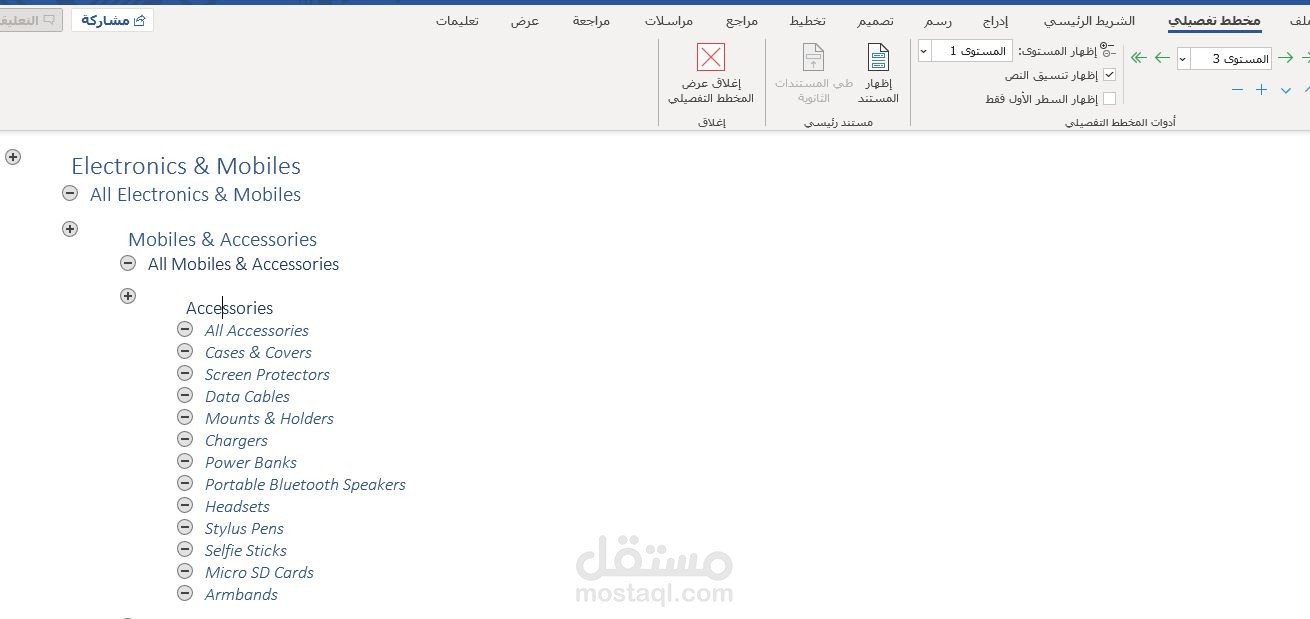Click the Share (مشاركة) button
1310x619 pixels.
(x=112, y=20)
